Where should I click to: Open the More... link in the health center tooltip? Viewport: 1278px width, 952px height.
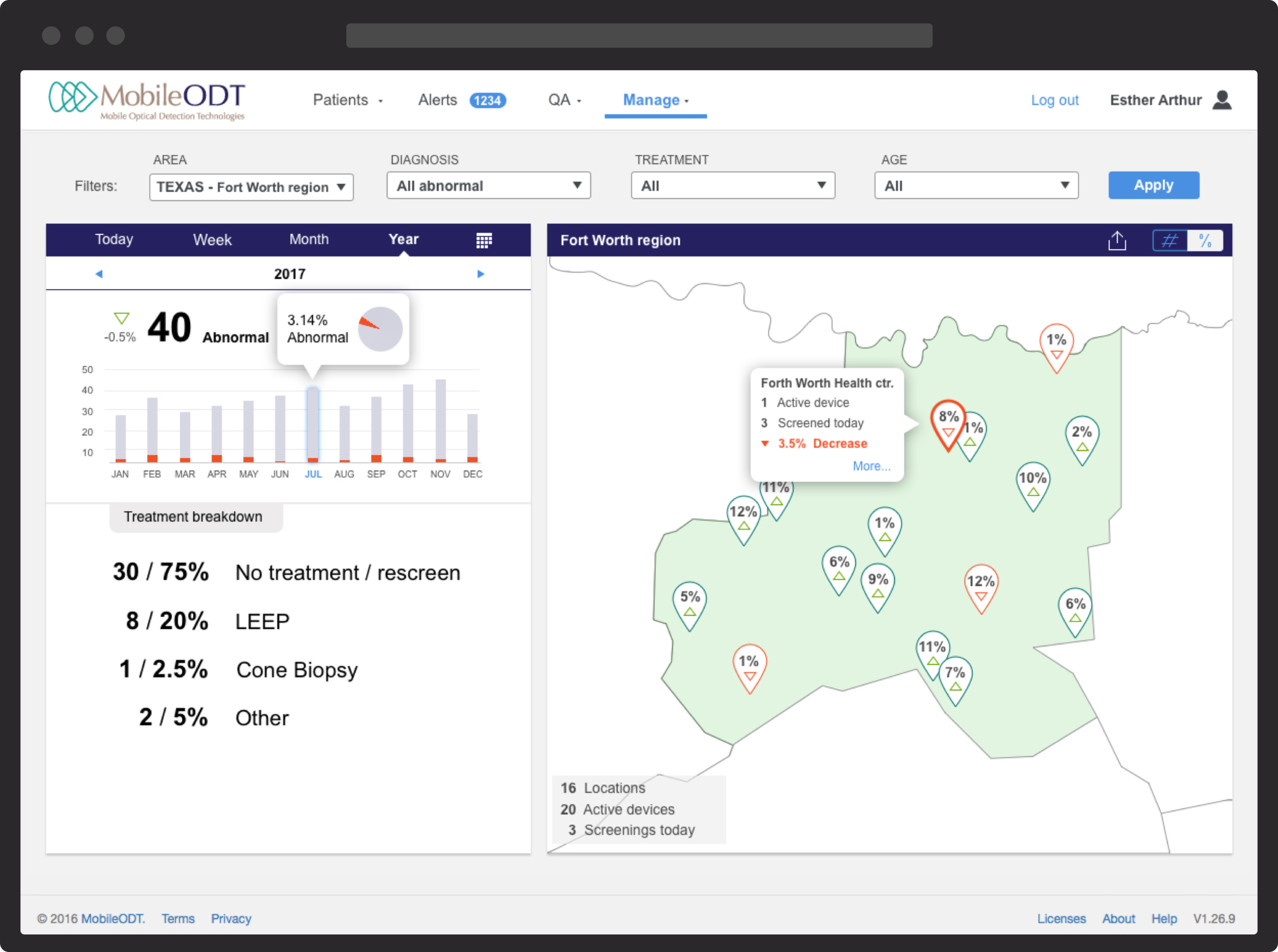(x=871, y=466)
